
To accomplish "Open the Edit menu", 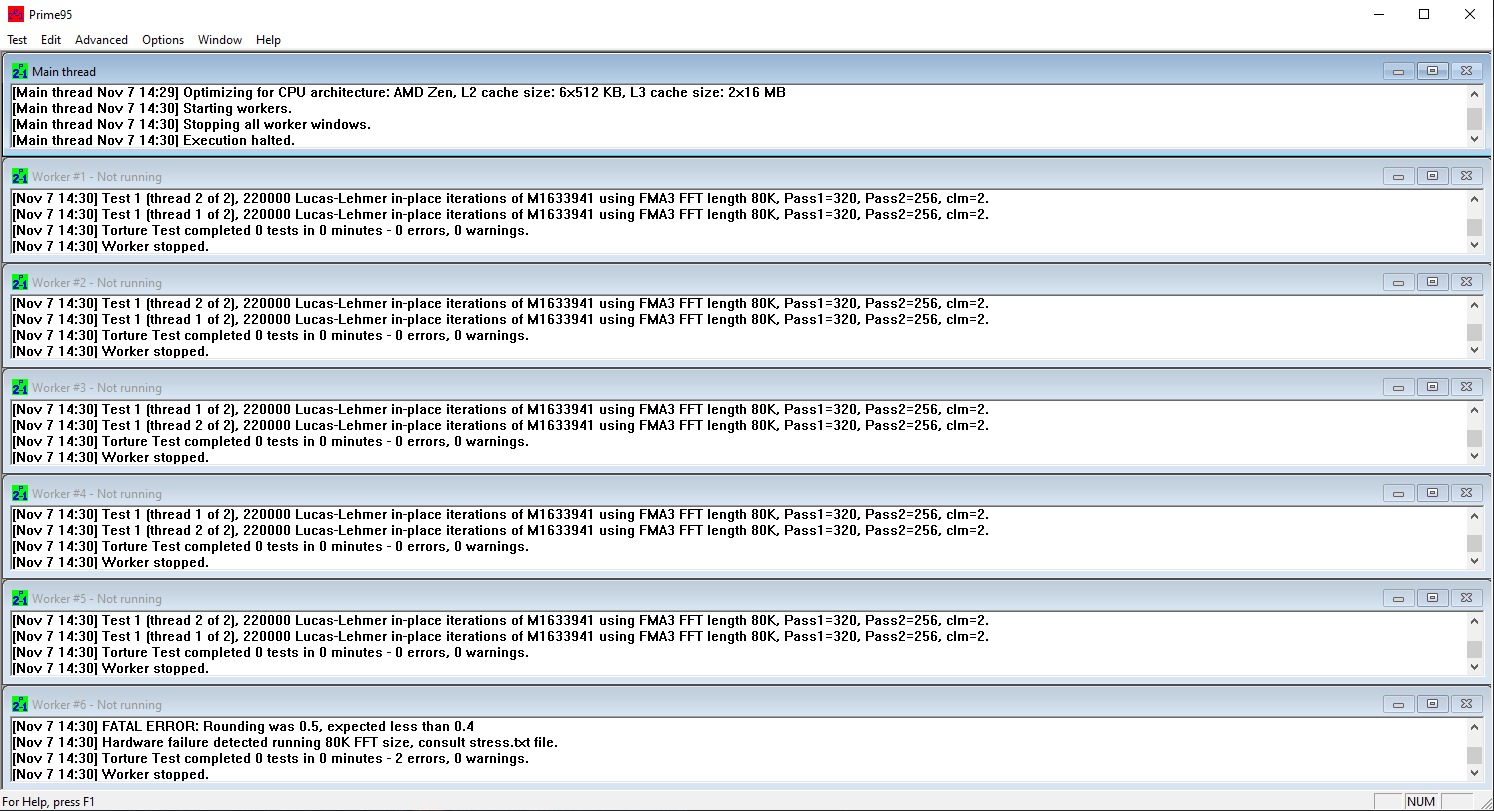I will coord(51,40).
